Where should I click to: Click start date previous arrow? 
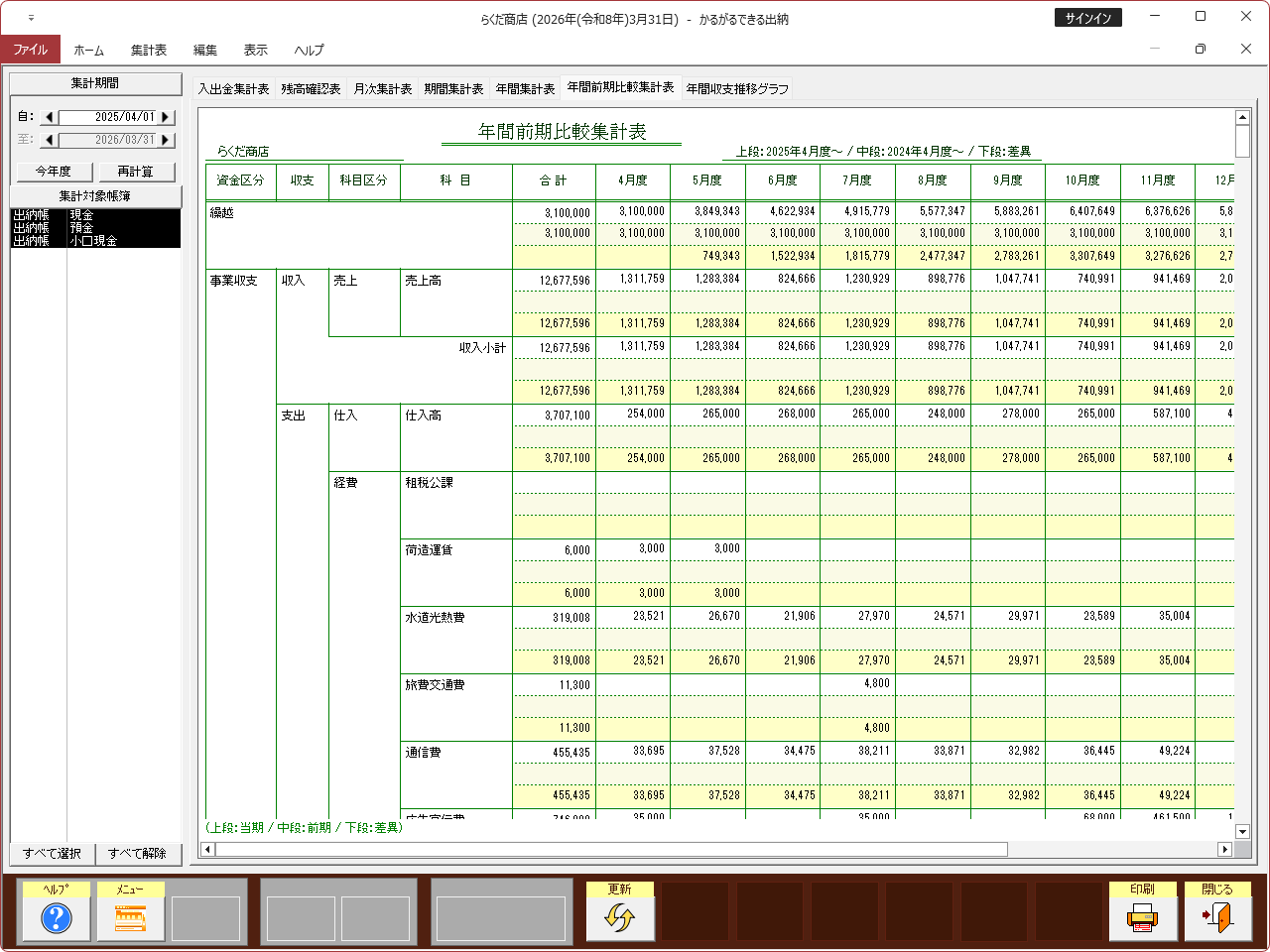pos(50,117)
